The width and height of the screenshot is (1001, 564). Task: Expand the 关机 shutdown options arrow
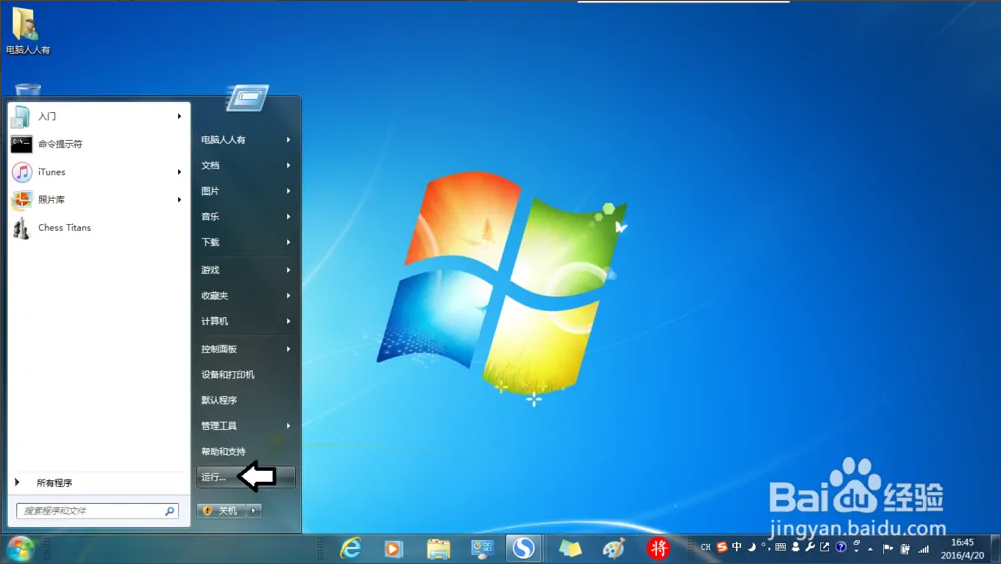(254, 511)
